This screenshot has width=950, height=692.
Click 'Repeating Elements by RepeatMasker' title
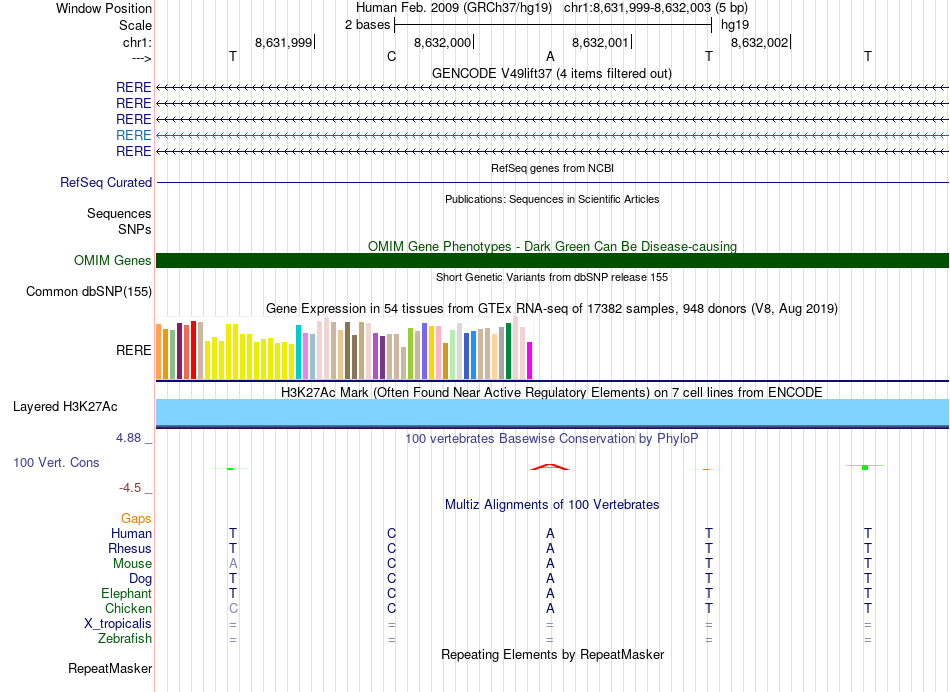(553, 655)
